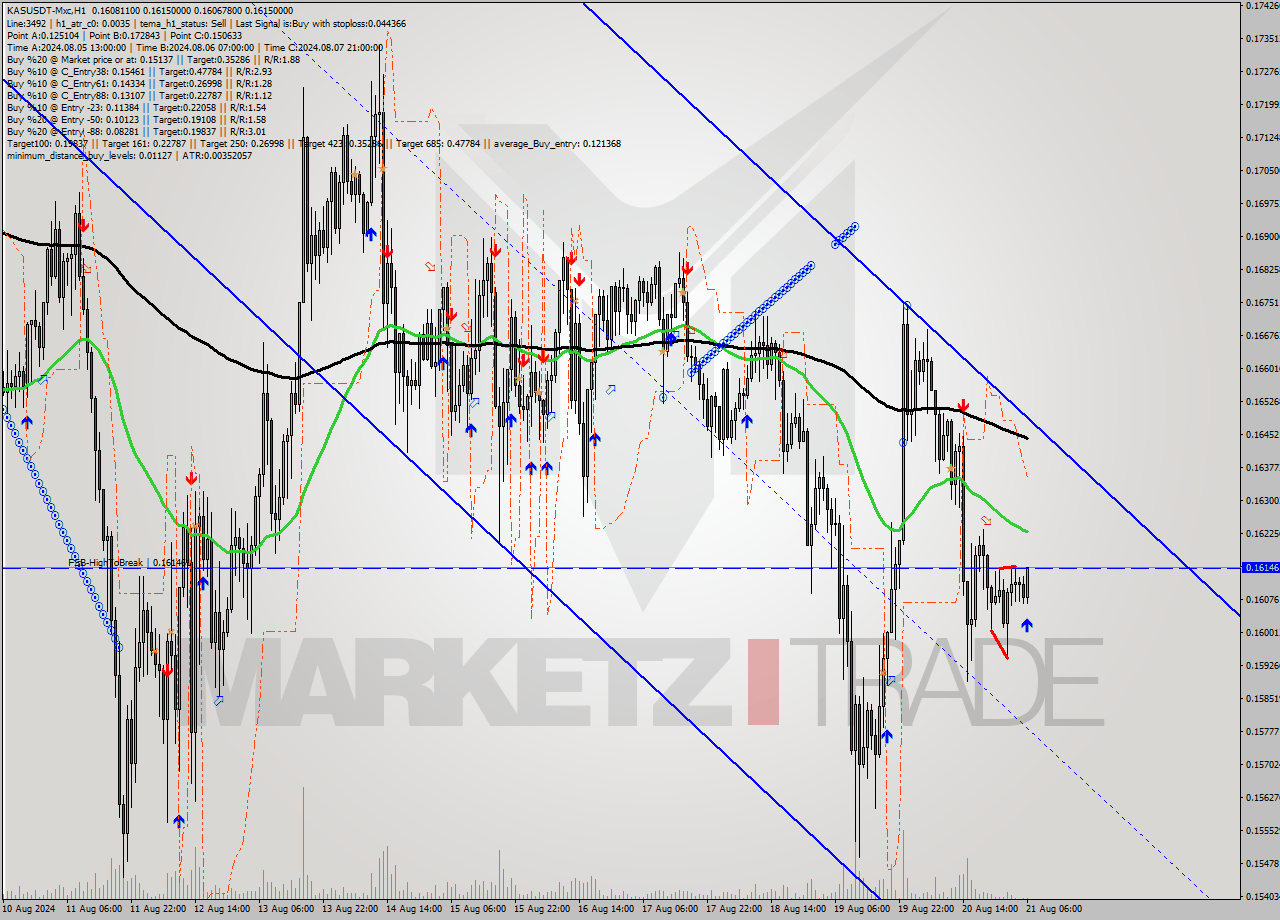This screenshot has width=1280, height=920.
Task: Click the '16 Aug 14:00' time axis label
Action: (x=606, y=909)
